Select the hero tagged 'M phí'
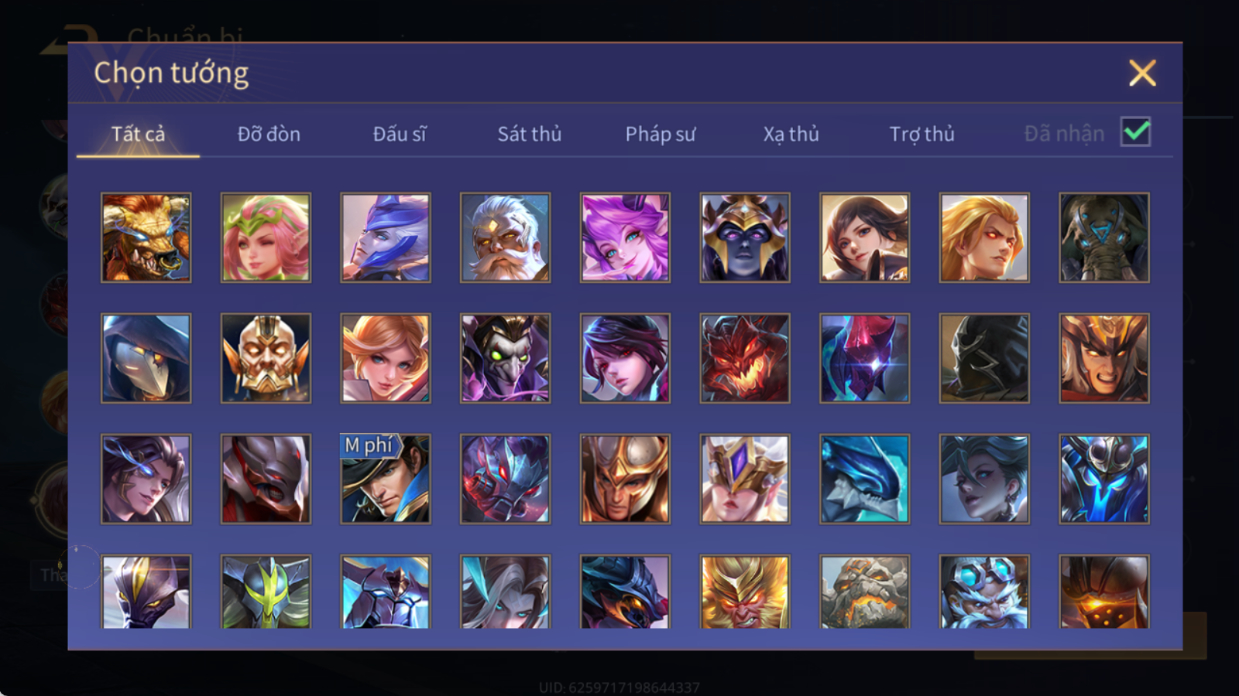 coord(385,479)
